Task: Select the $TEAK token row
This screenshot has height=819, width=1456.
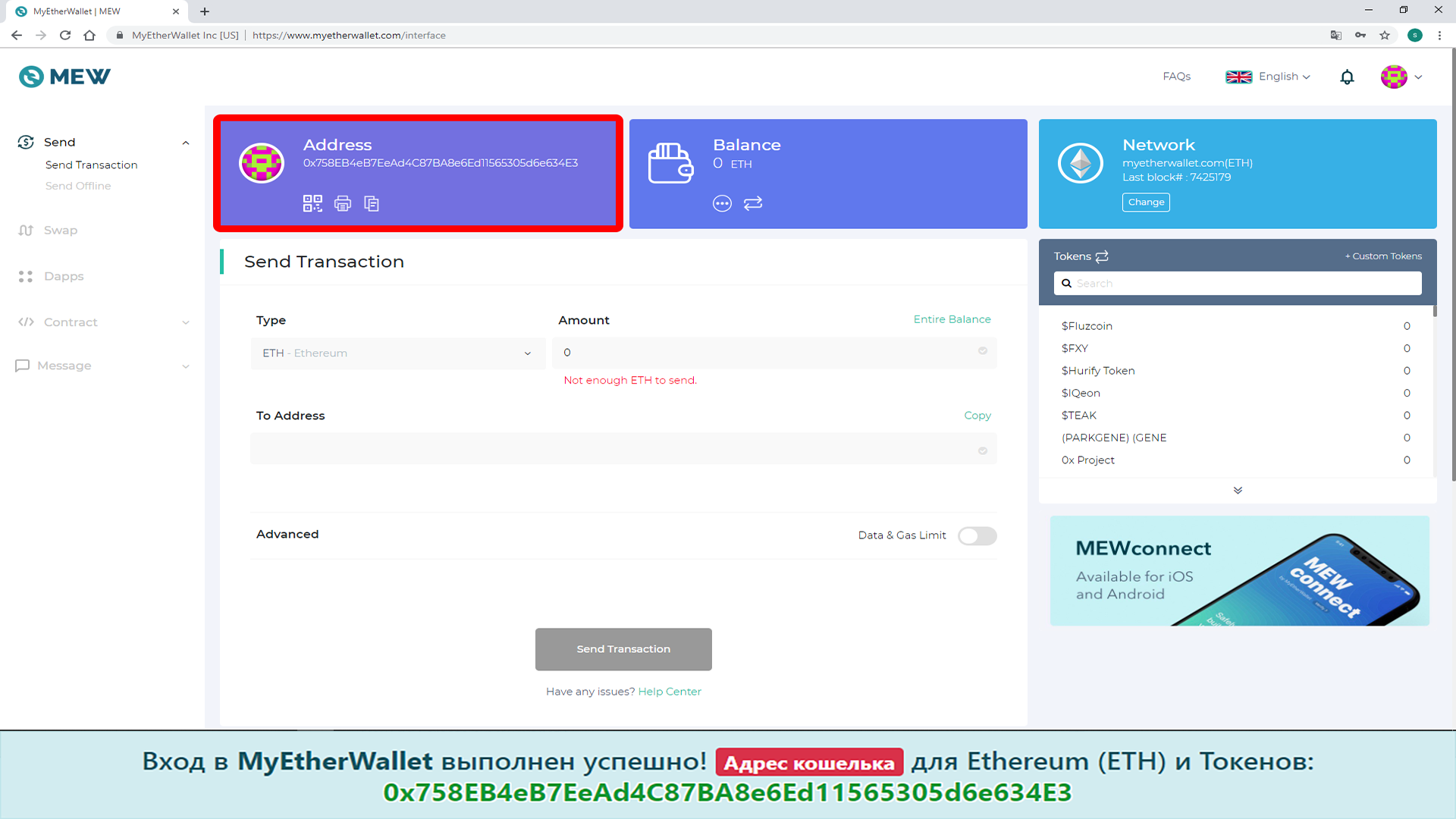Action: pos(1236,416)
